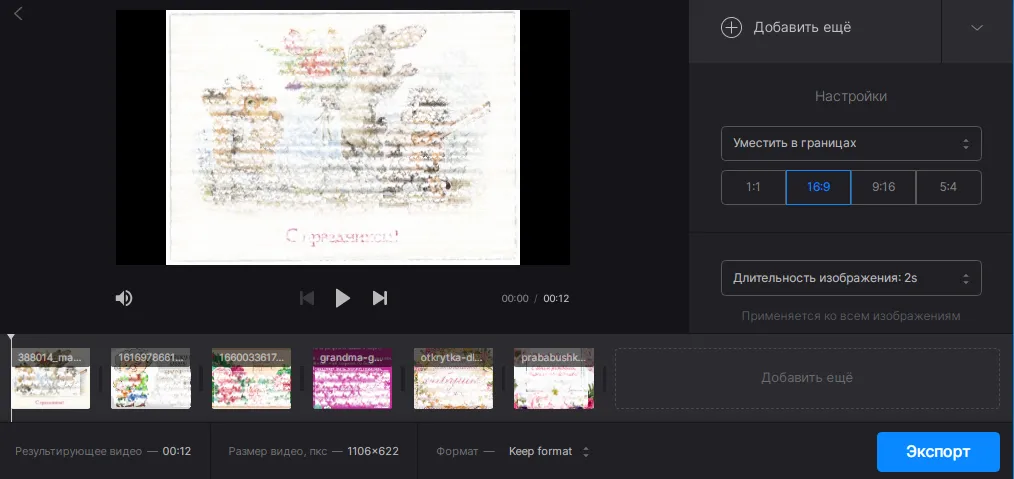Select the 1:1 aspect ratio

pyautogui.click(x=753, y=187)
